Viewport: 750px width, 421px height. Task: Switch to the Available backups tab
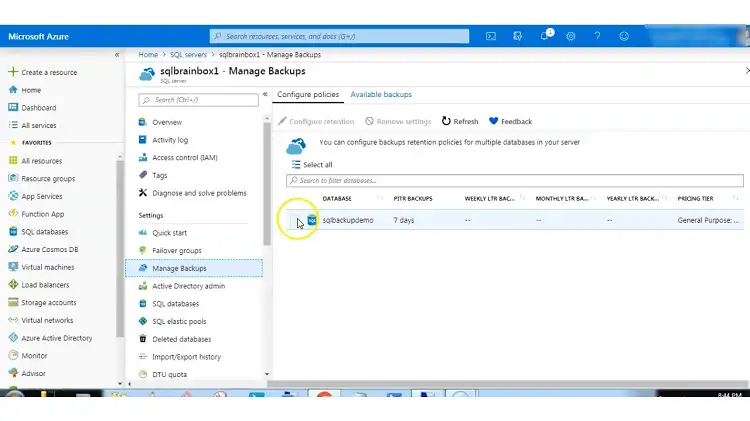(381, 94)
